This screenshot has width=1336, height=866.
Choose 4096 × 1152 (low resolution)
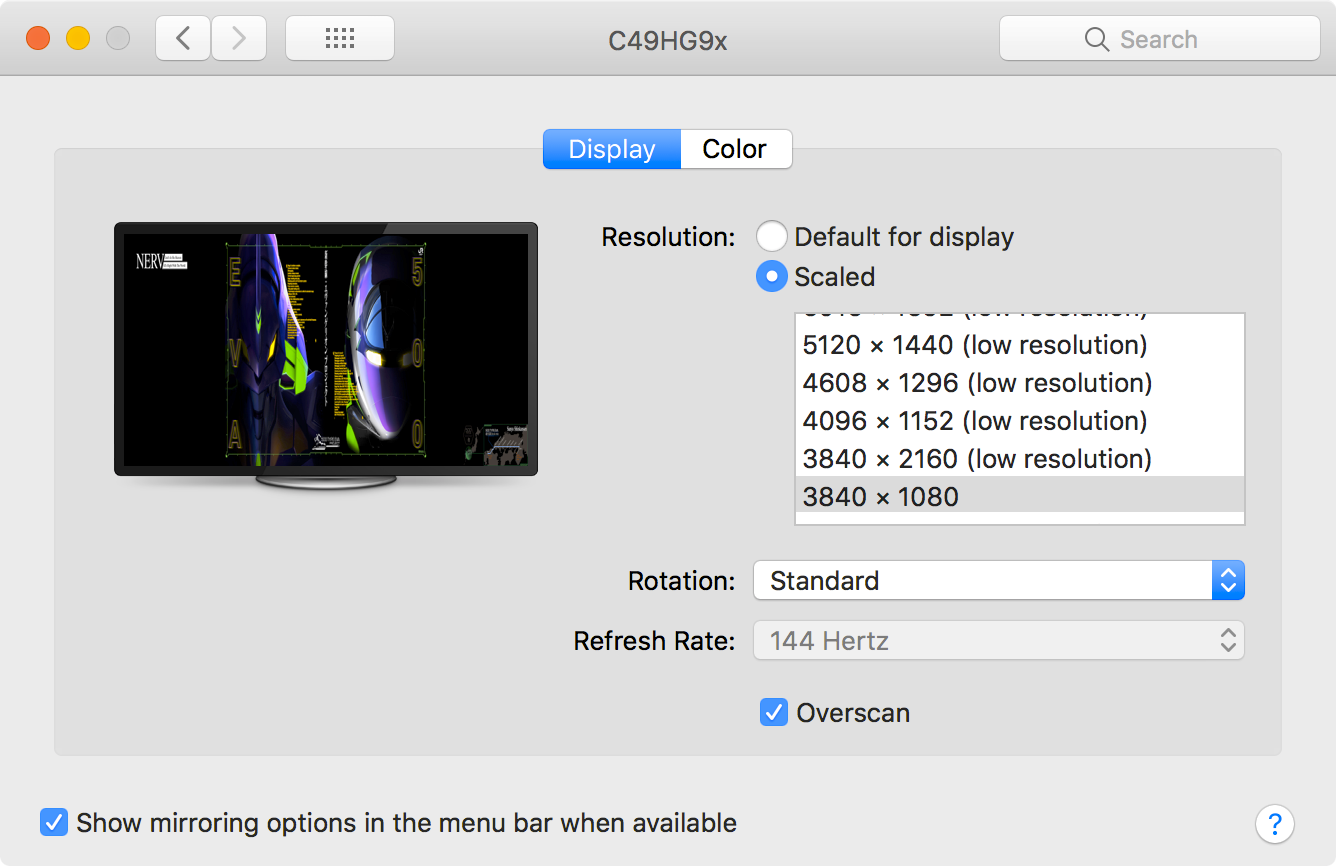click(x=1020, y=421)
